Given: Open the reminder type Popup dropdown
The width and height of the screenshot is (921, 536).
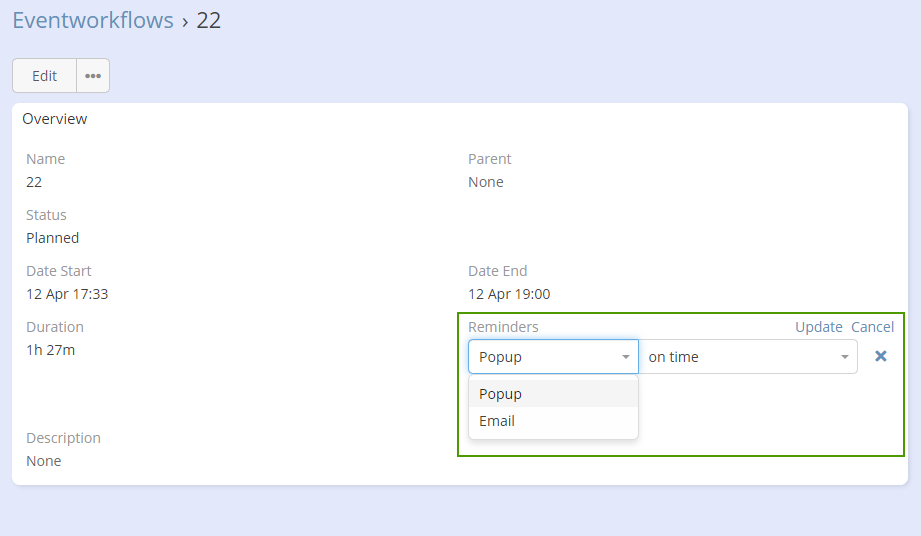Looking at the screenshot, I should pyautogui.click(x=553, y=357).
